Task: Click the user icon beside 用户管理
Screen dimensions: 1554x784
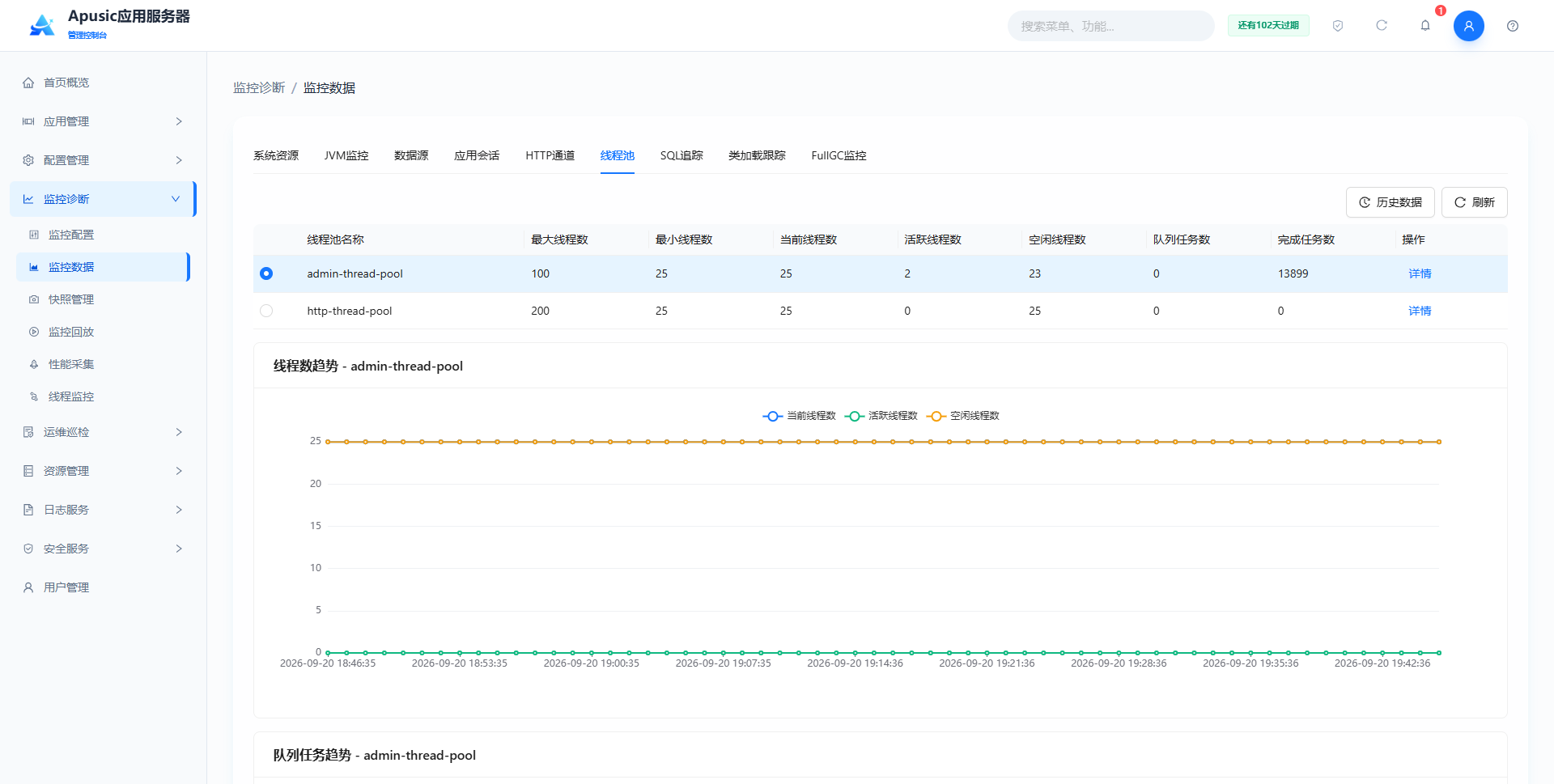Action: click(28, 587)
